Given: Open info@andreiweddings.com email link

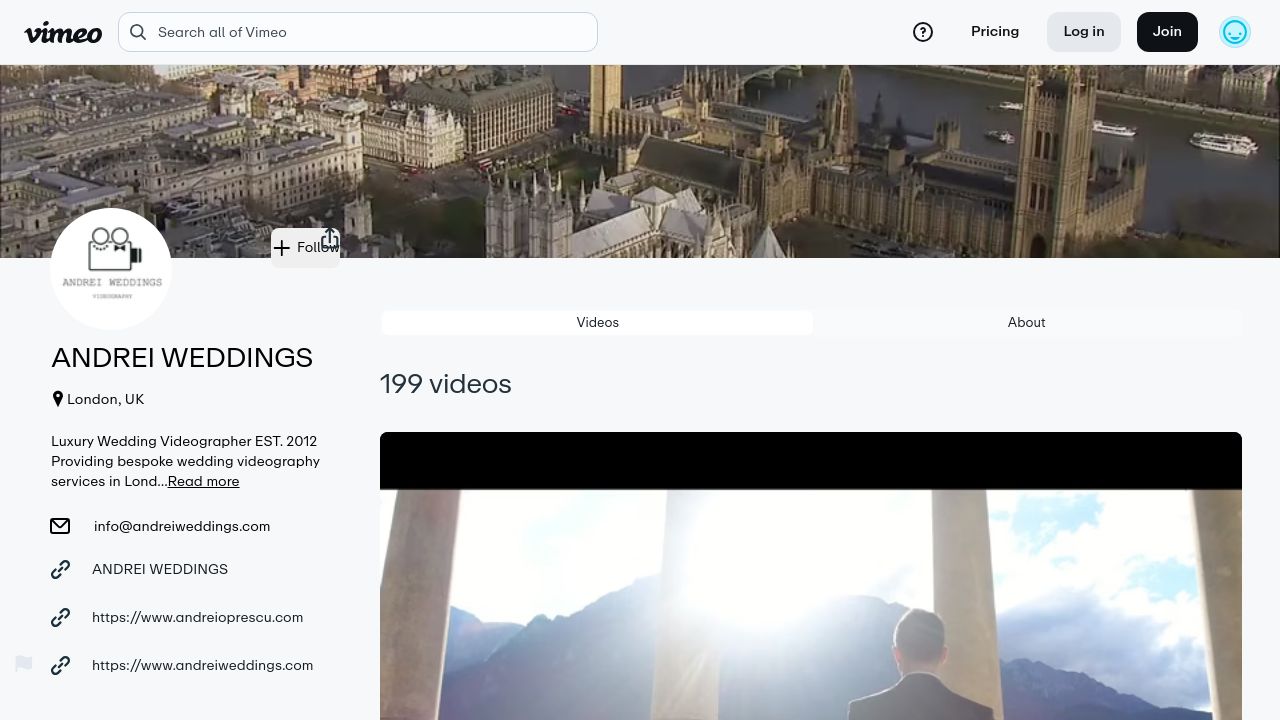Looking at the screenshot, I should 182,526.
